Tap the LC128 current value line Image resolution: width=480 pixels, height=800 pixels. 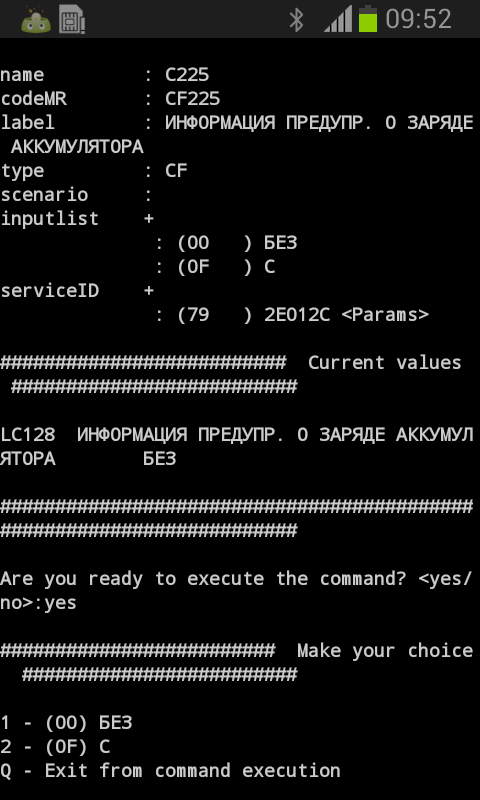[x=237, y=447]
